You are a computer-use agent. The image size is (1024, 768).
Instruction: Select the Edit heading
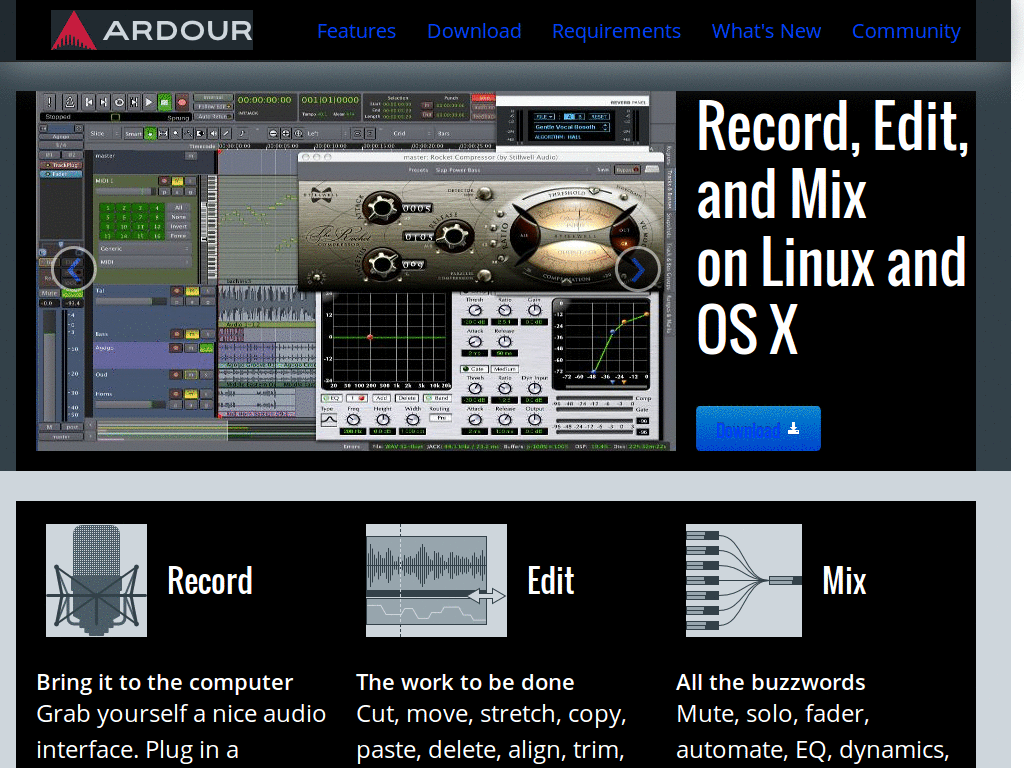[551, 581]
